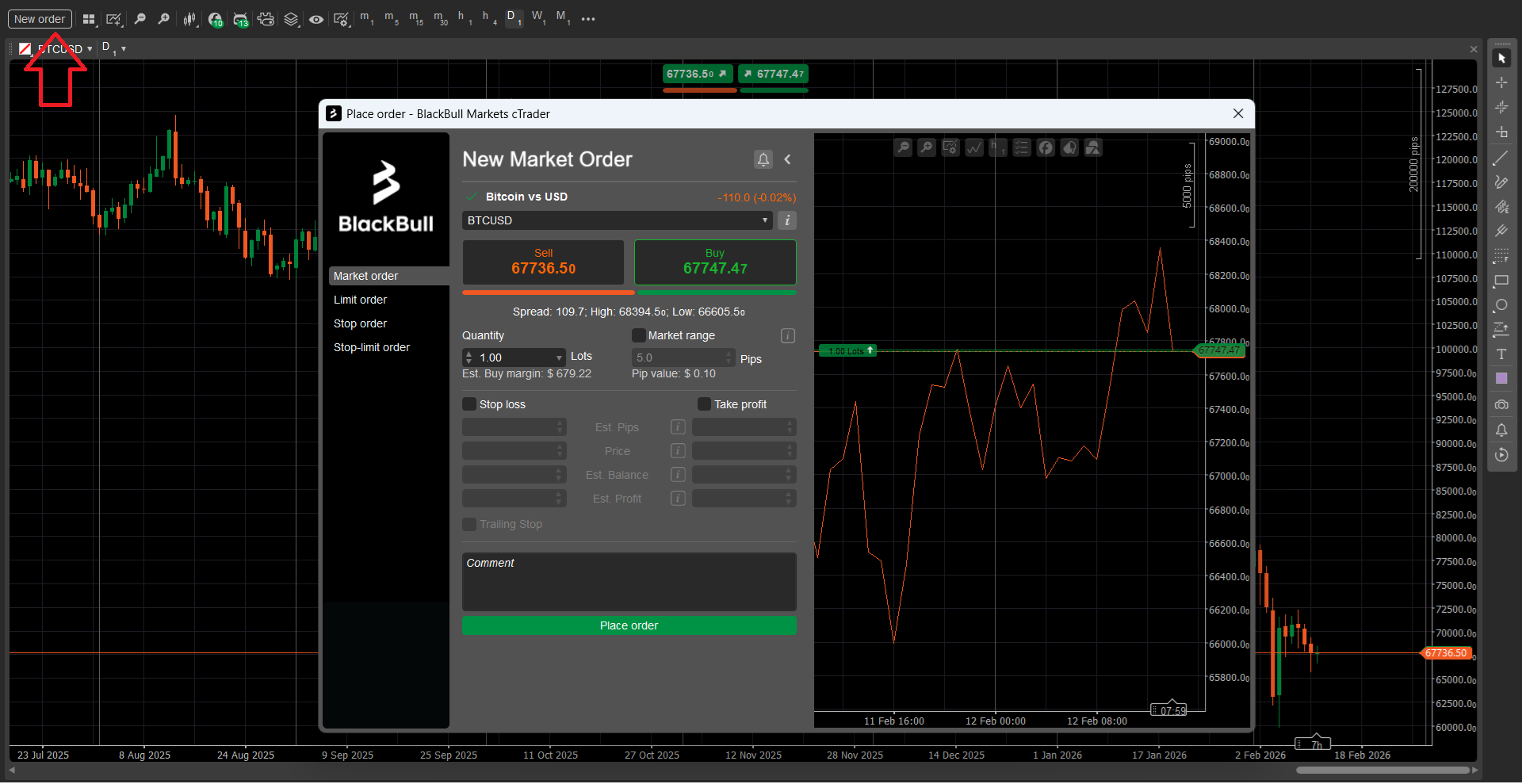The width and height of the screenshot is (1522, 784).
Task: Toggle the eye visibility icon in toolbar
Action: click(316, 19)
